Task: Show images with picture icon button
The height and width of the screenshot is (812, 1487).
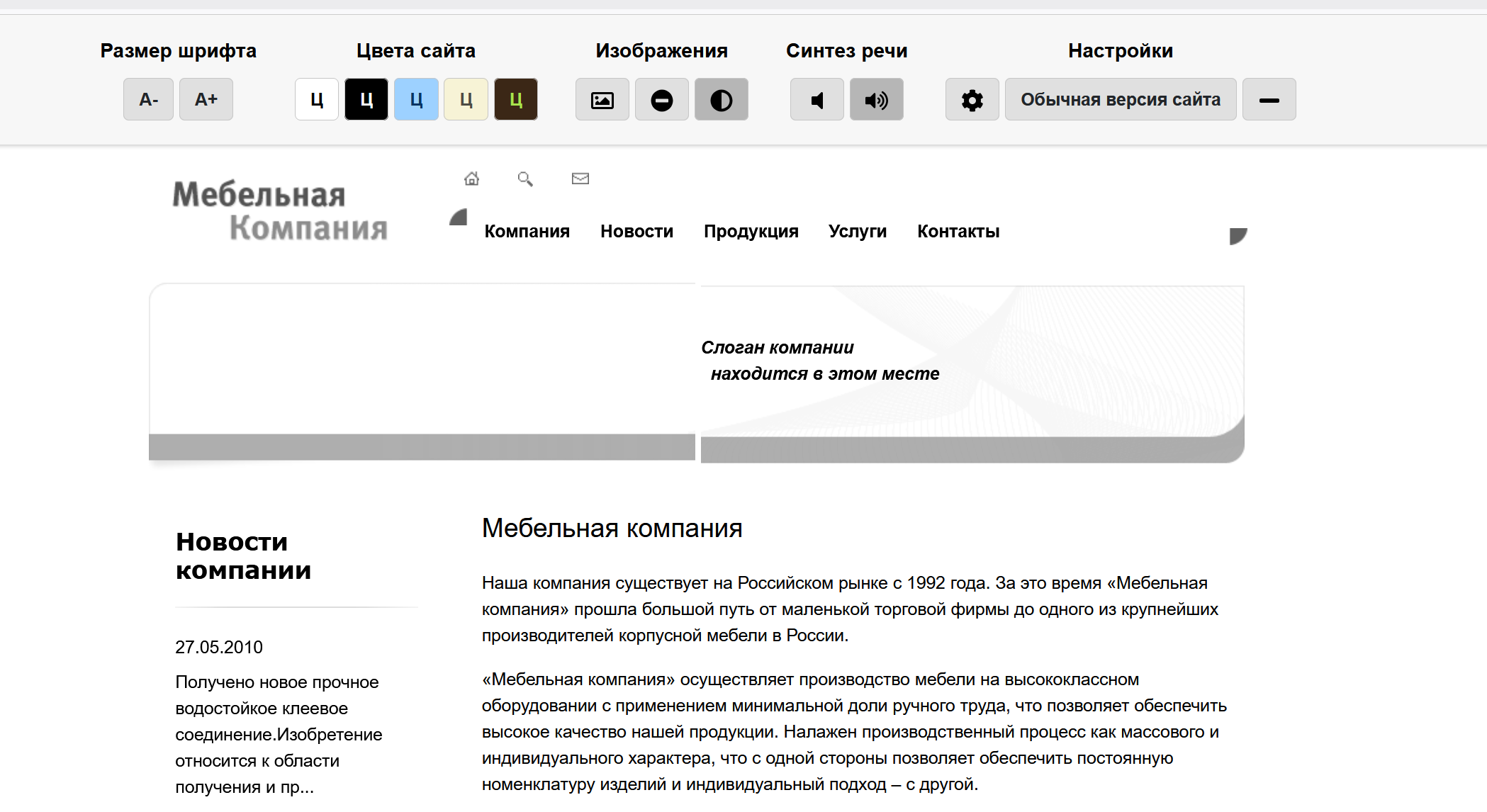Action: click(602, 100)
